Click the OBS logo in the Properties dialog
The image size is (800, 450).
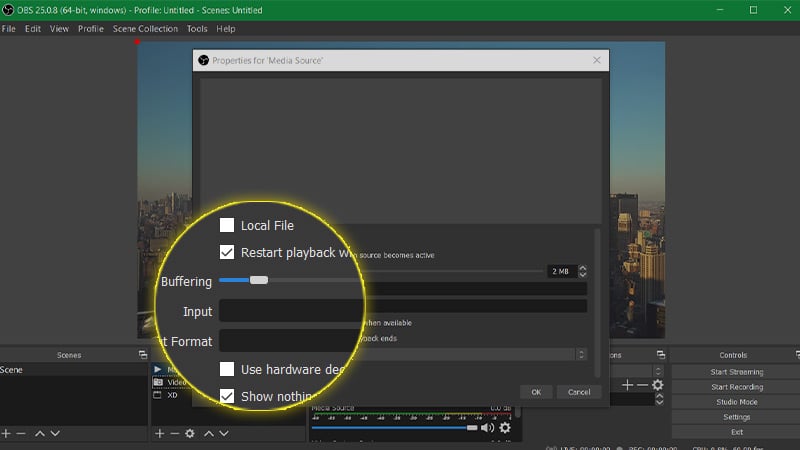pyautogui.click(x=204, y=60)
